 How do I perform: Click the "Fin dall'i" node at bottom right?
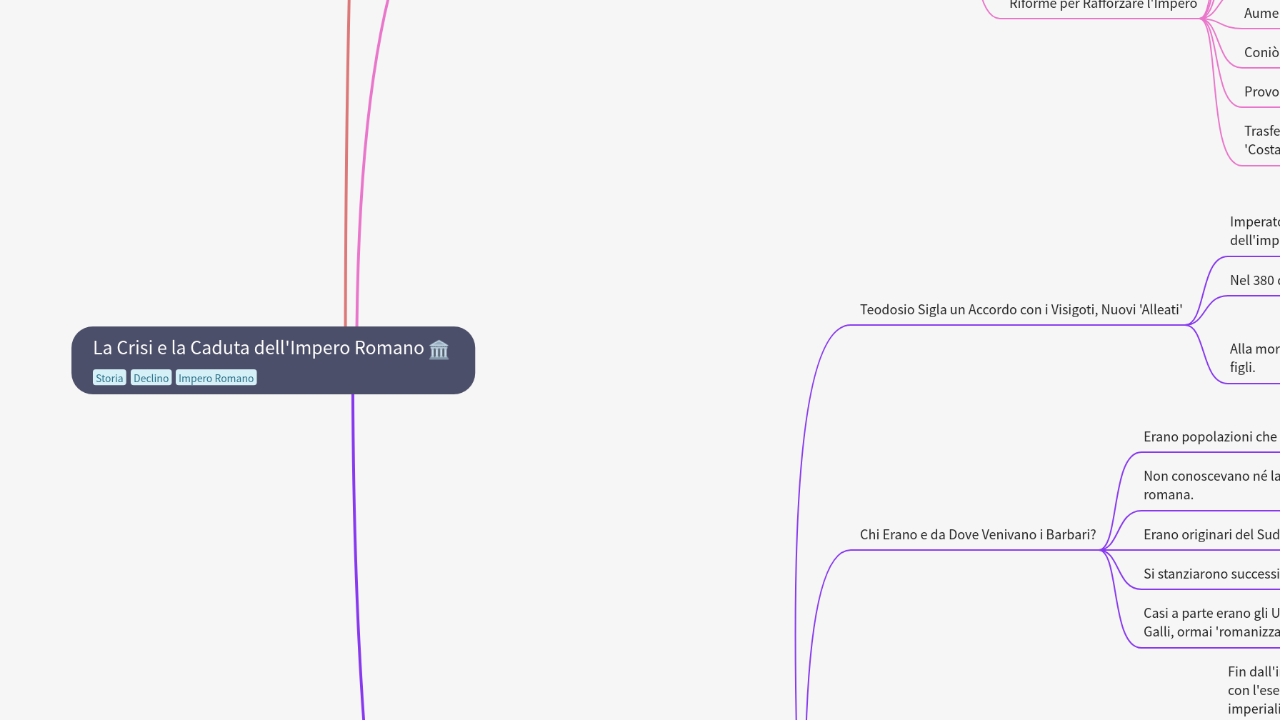[x=1253, y=690]
